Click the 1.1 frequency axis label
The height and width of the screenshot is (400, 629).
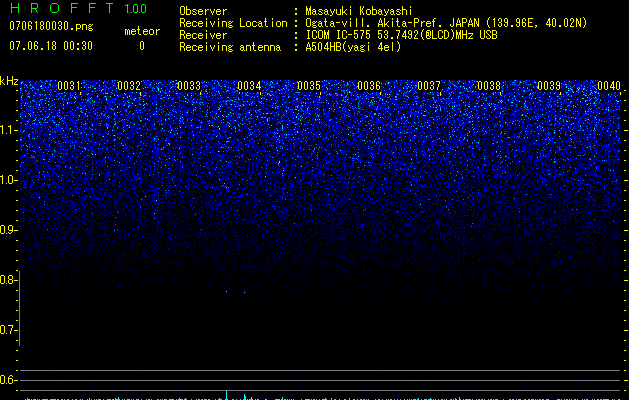8,130
